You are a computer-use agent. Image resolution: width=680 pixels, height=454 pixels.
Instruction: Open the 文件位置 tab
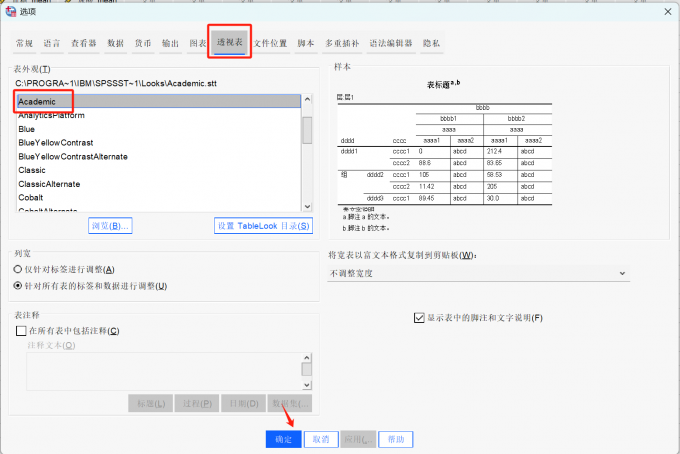coord(270,43)
